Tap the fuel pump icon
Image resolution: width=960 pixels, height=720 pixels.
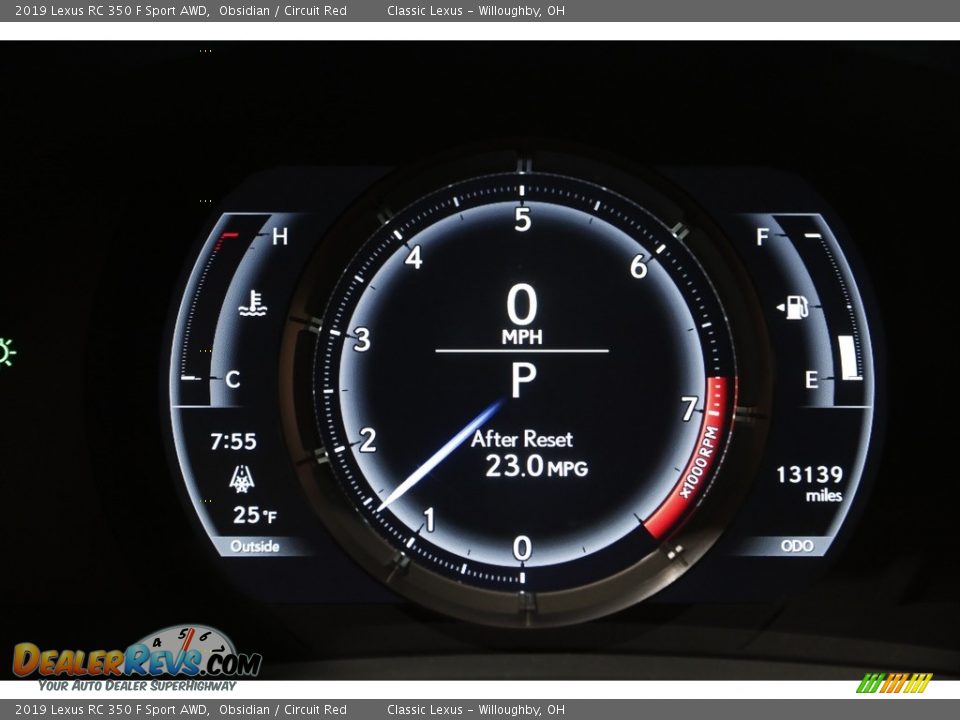pyautogui.click(x=793, y=307)
